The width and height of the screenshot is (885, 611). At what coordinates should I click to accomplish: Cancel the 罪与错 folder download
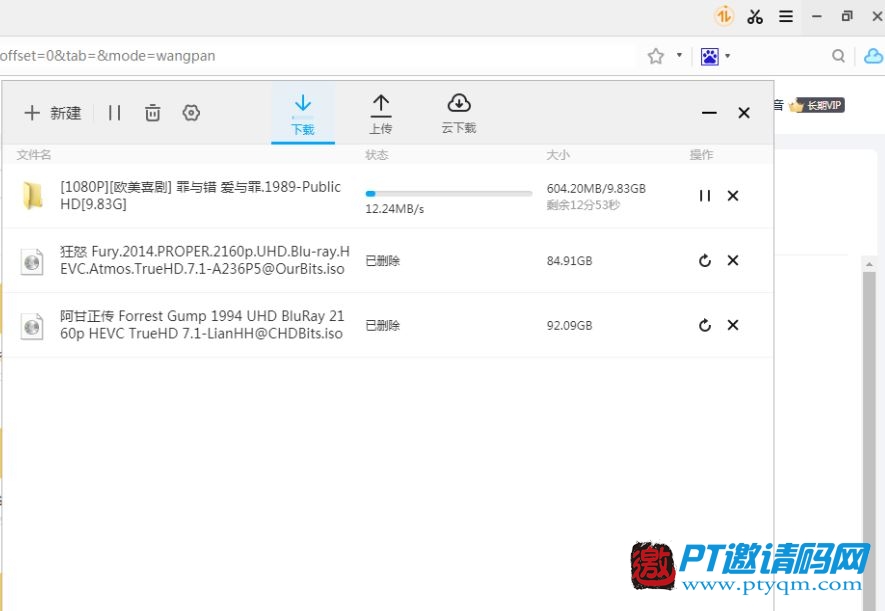(x=733, y=196)
